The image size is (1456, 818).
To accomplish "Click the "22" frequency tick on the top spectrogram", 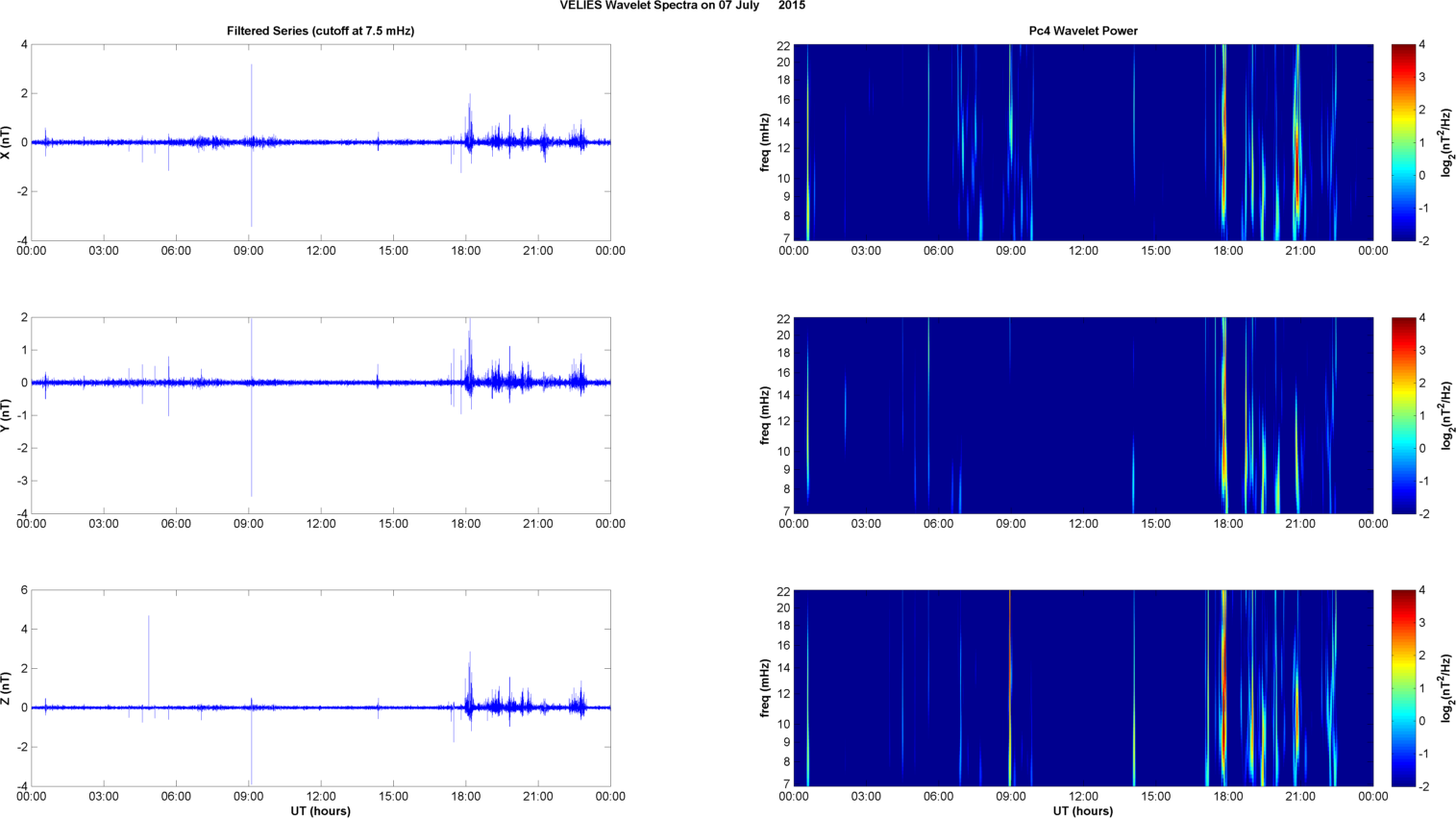I will (783, 45).
